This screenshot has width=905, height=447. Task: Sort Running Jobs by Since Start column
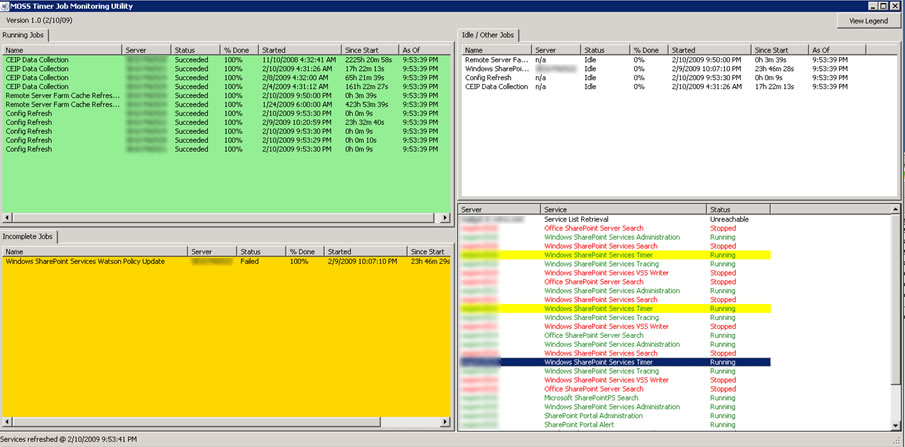(x=369, y=50)
